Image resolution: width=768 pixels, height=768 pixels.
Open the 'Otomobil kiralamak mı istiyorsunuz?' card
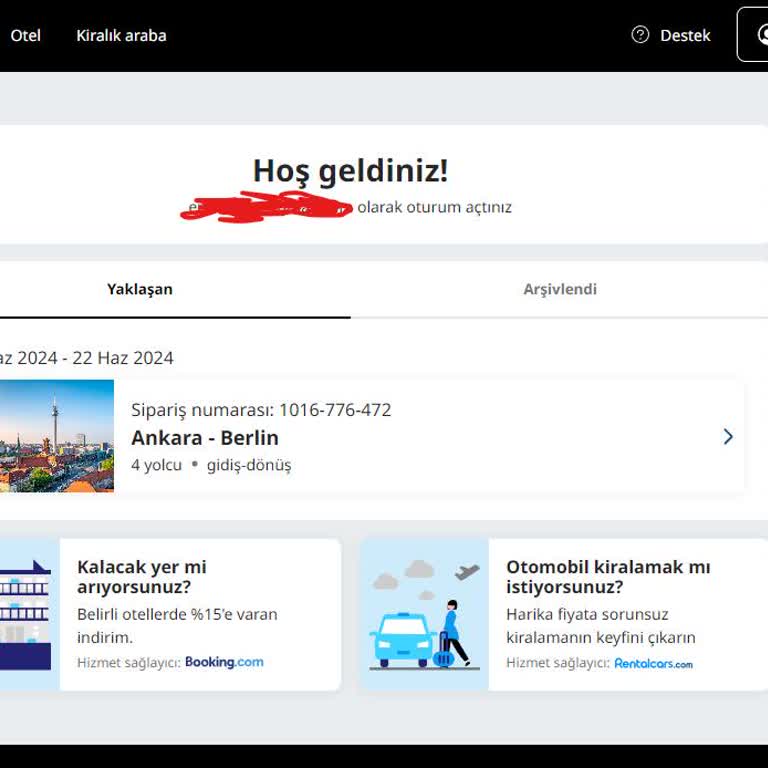point(564,615)
